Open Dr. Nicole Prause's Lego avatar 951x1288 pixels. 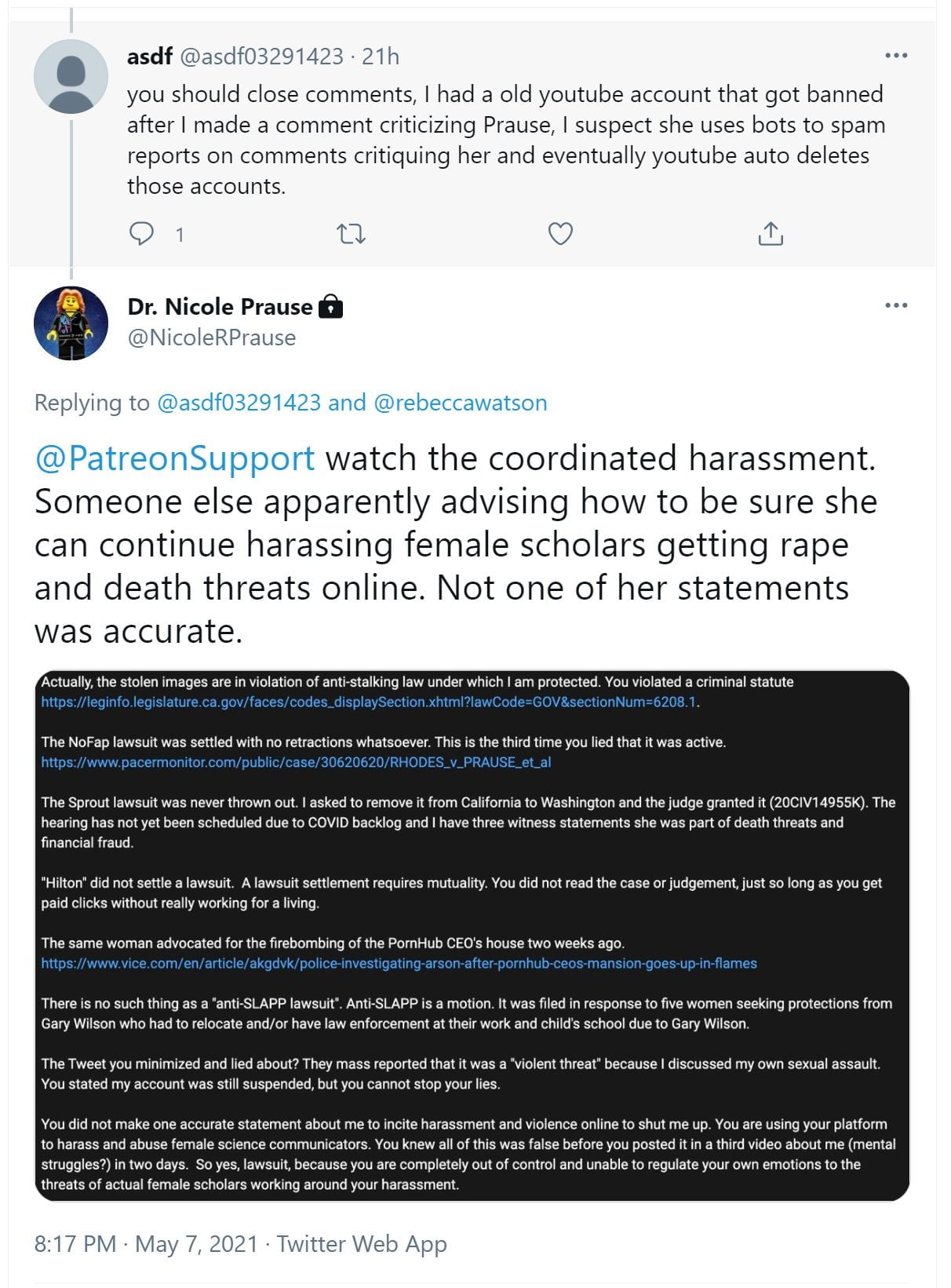pos(71,323)
